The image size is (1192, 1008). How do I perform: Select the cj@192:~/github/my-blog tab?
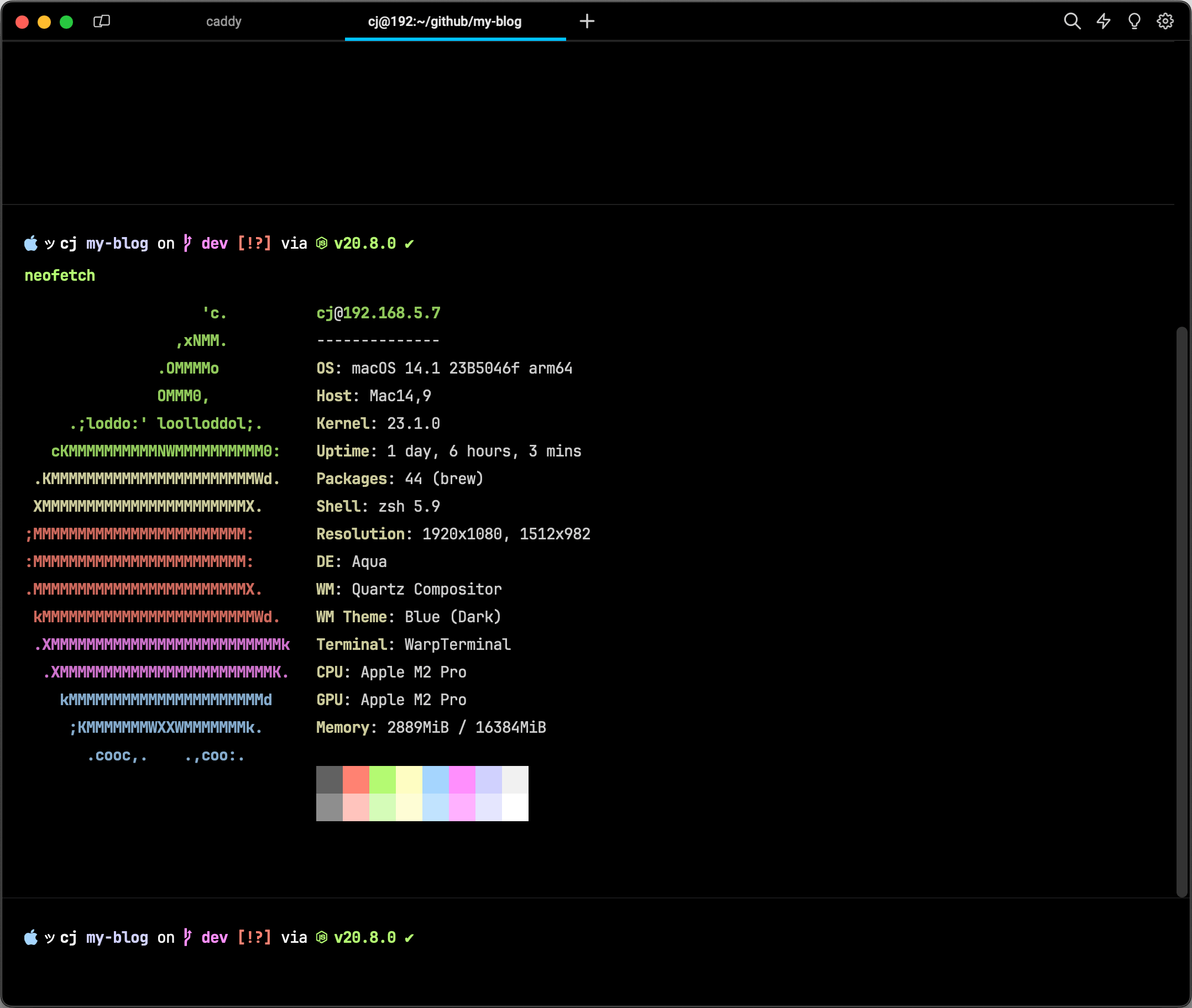pos(445,22)
